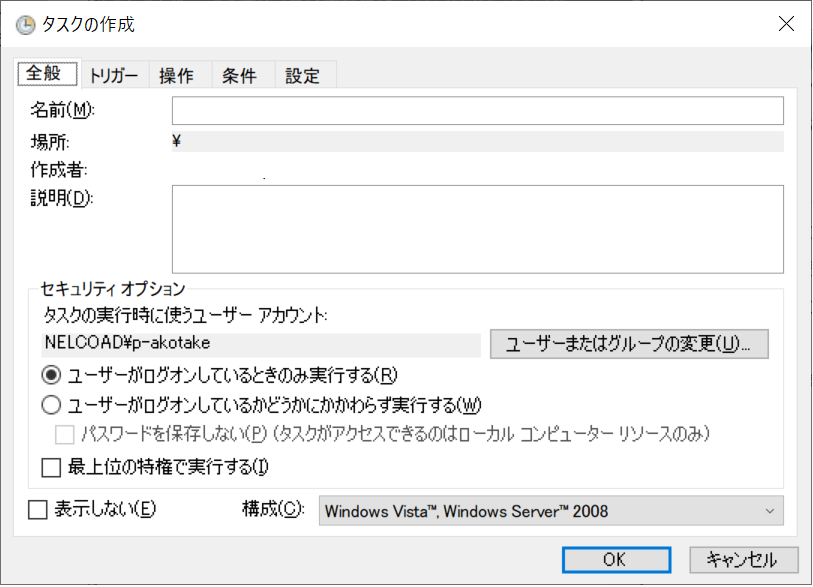The height and width of the screenshot is (587, 813).
Task: Click the clock icon in the title bar
Action: [x=25, y=24]
